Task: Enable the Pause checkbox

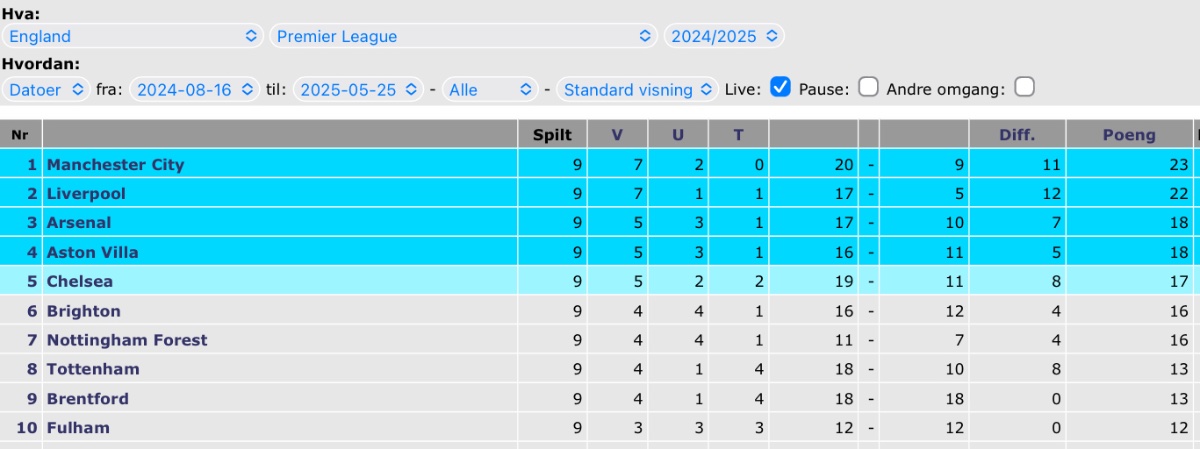Action: coord(868,87)
